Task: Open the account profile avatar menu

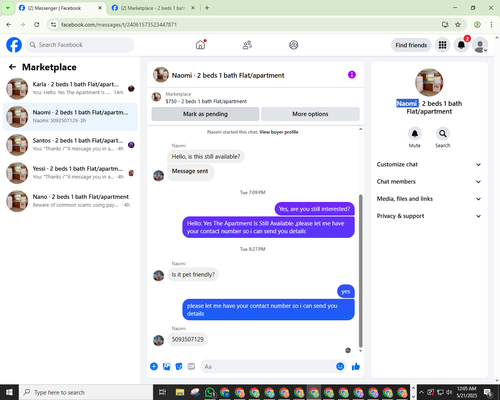Action: click(x=480, y=45)
